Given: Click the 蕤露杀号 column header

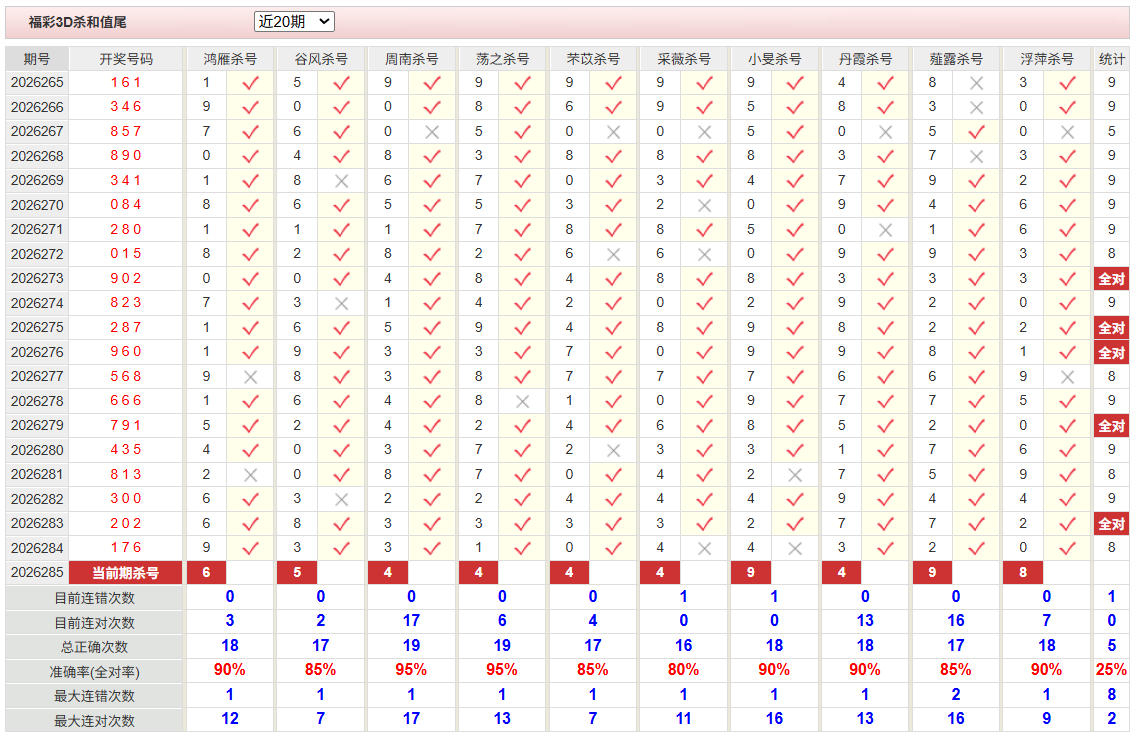Looking at the screenshot, I should [956, 59].
